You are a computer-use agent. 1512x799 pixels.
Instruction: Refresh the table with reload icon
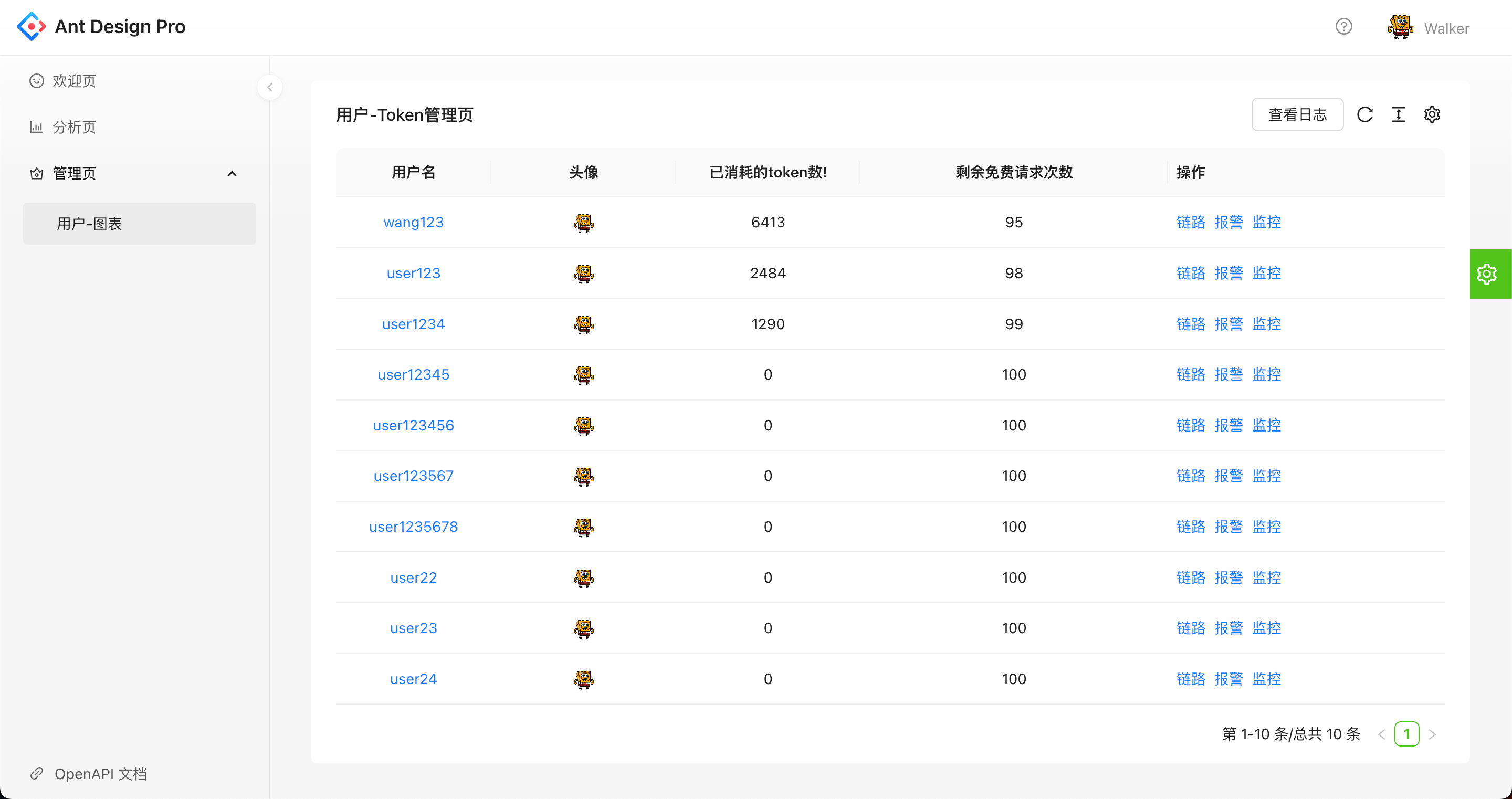pyautogui.click(x=1364, y=114)
